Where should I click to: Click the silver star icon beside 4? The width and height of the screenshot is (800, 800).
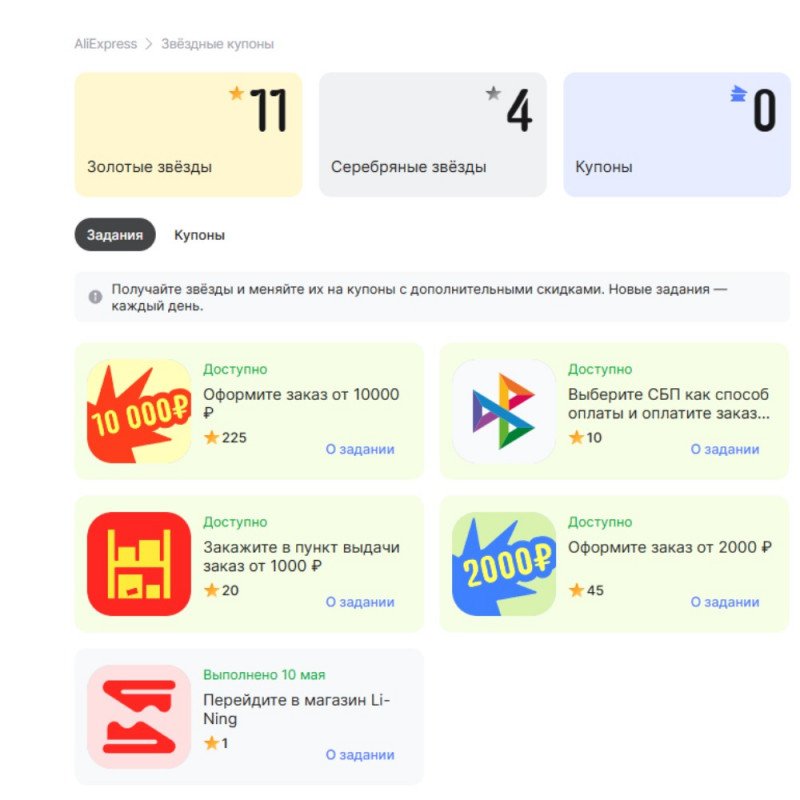coord(493,93)
